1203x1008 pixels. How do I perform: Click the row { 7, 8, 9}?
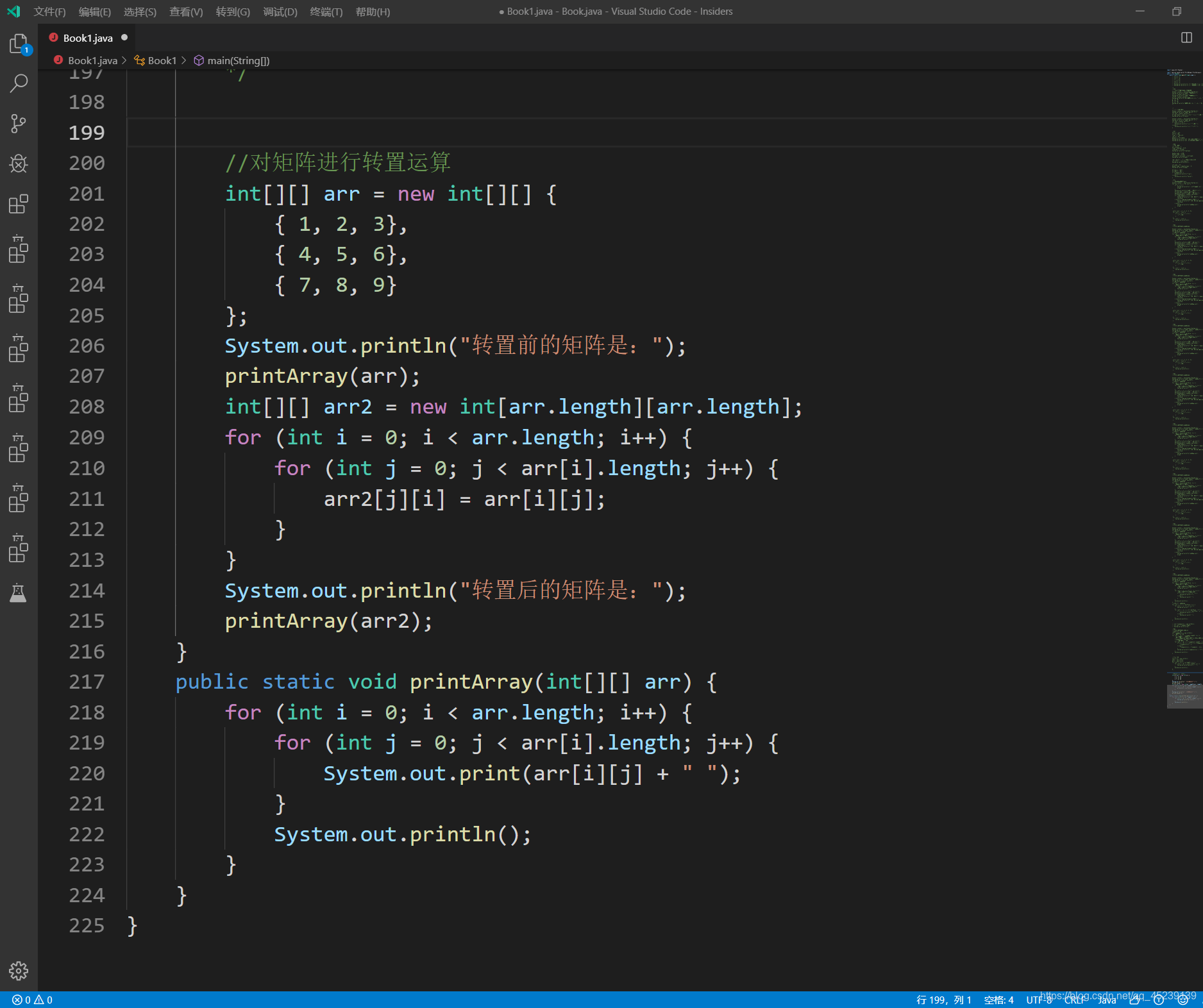pos(335,285)
